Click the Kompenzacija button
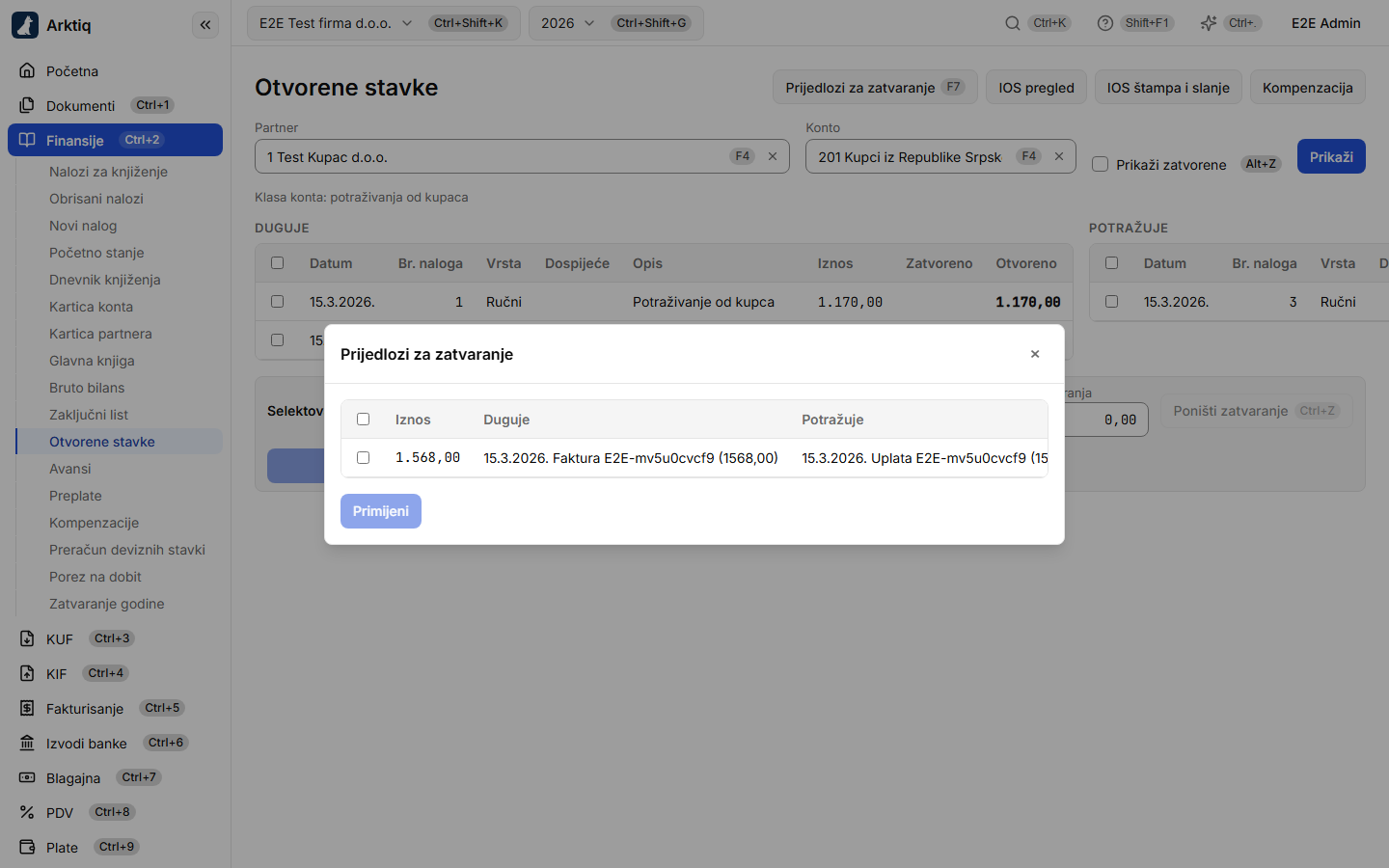 pos(1308,87)
